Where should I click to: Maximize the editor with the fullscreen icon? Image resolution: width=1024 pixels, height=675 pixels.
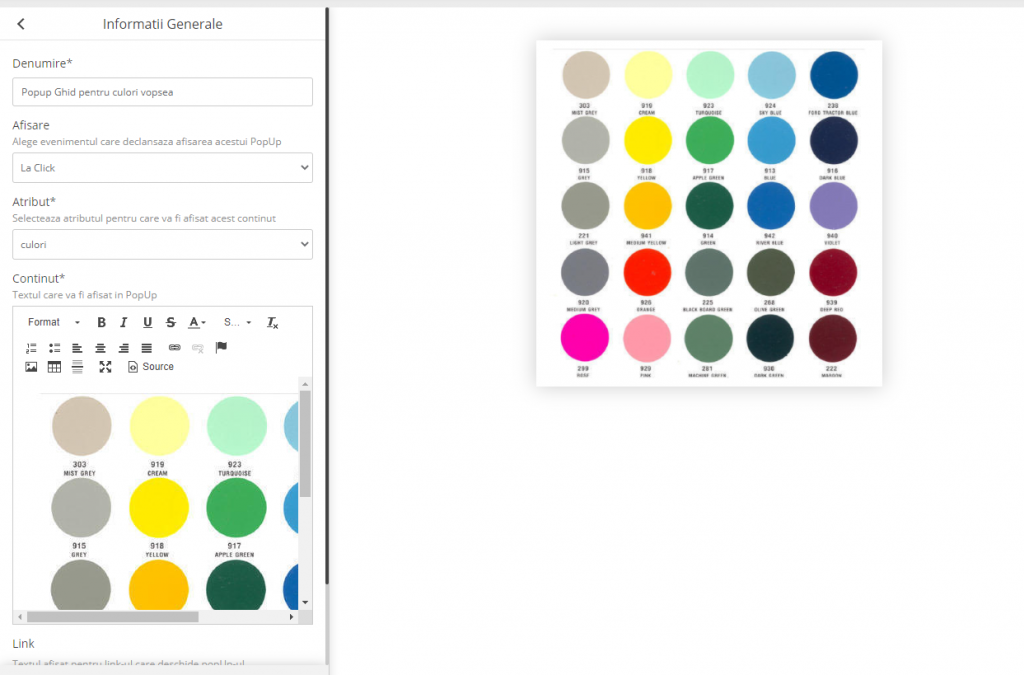[x=105, y=367]
